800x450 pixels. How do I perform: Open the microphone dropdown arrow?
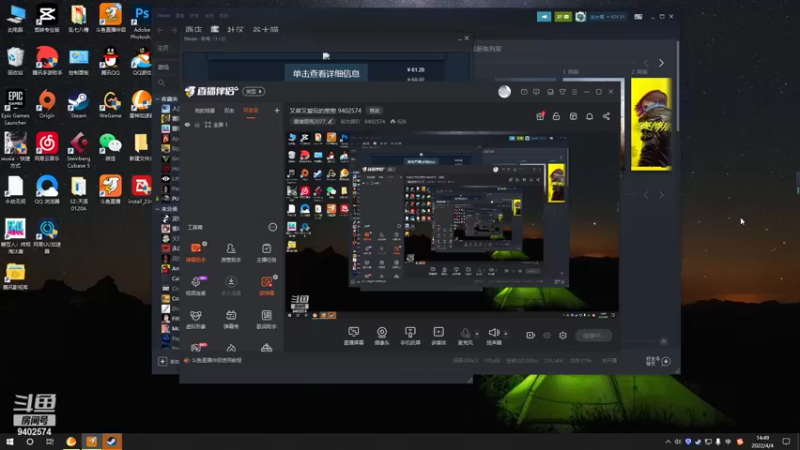pyautogui.click(x=477, y=334)
